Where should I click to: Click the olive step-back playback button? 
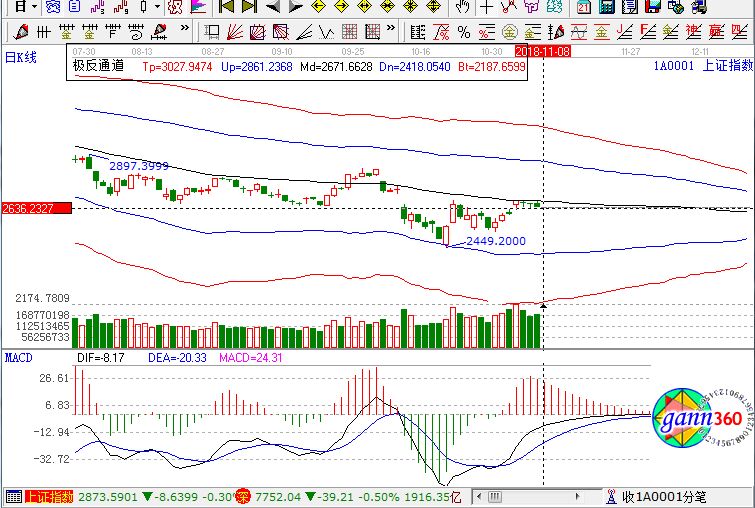[227, 7]
